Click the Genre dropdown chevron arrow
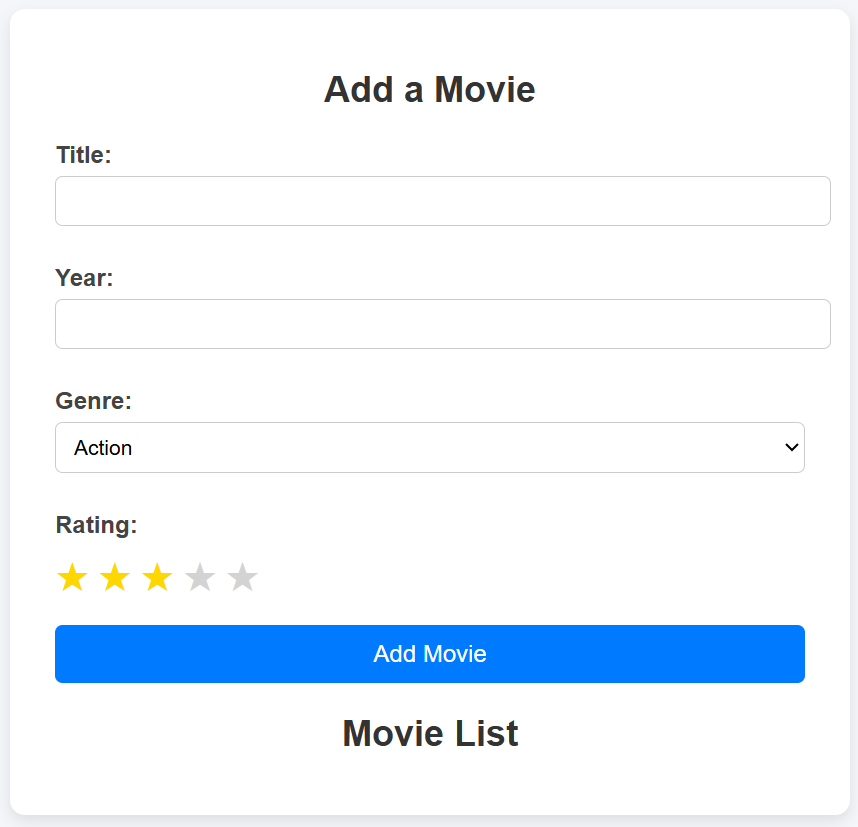858x827 pixels. point(792,447)
